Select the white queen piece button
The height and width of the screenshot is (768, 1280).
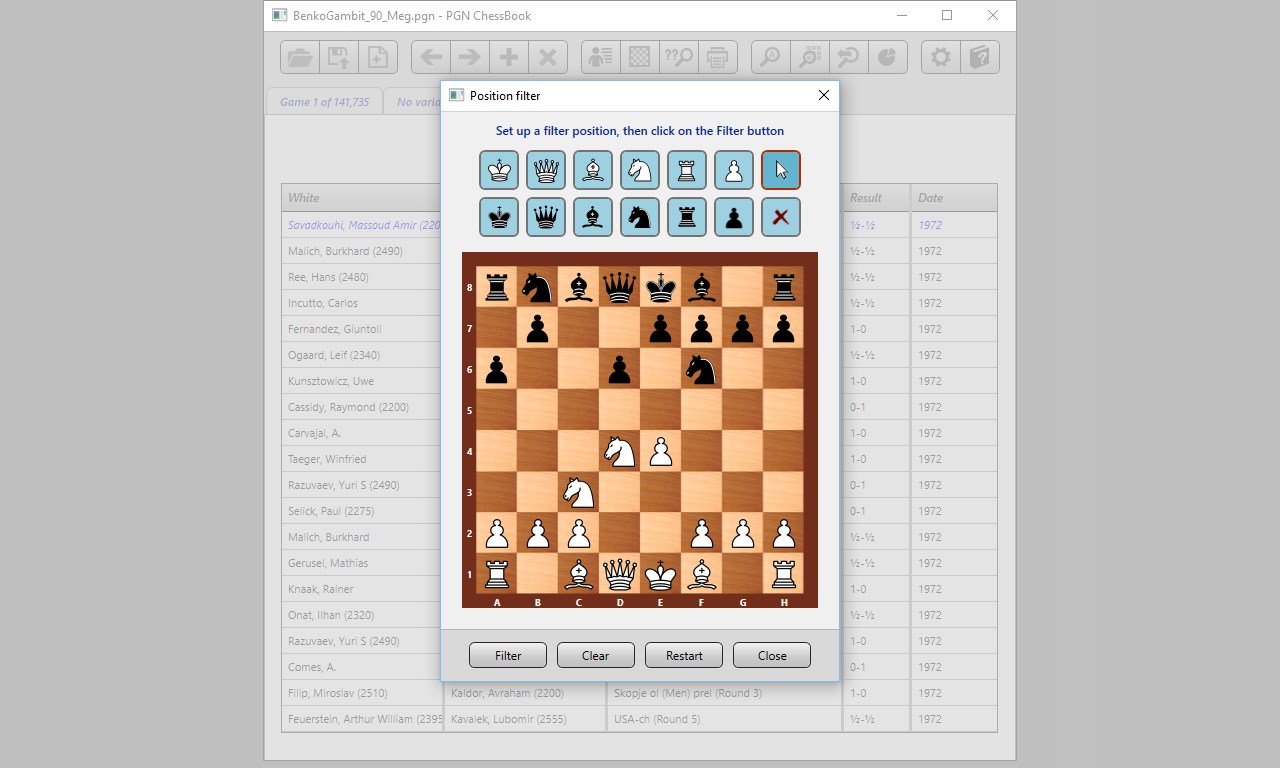click(545, 170)
